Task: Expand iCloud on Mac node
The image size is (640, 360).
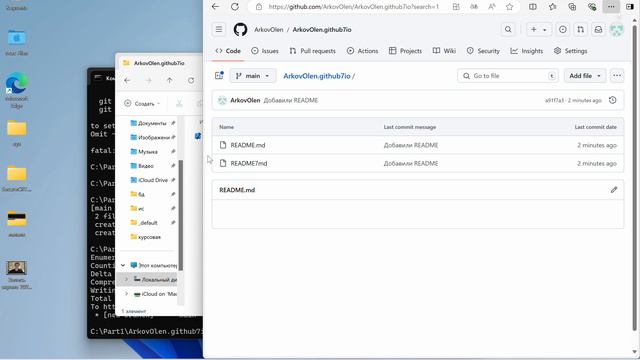Action: point(126,294)
